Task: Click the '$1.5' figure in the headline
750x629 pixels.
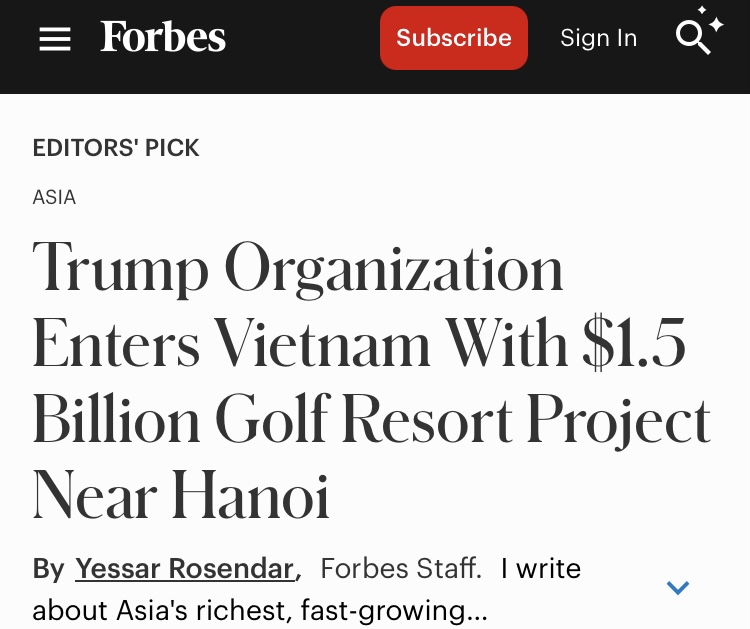Action: click(634, 345)
